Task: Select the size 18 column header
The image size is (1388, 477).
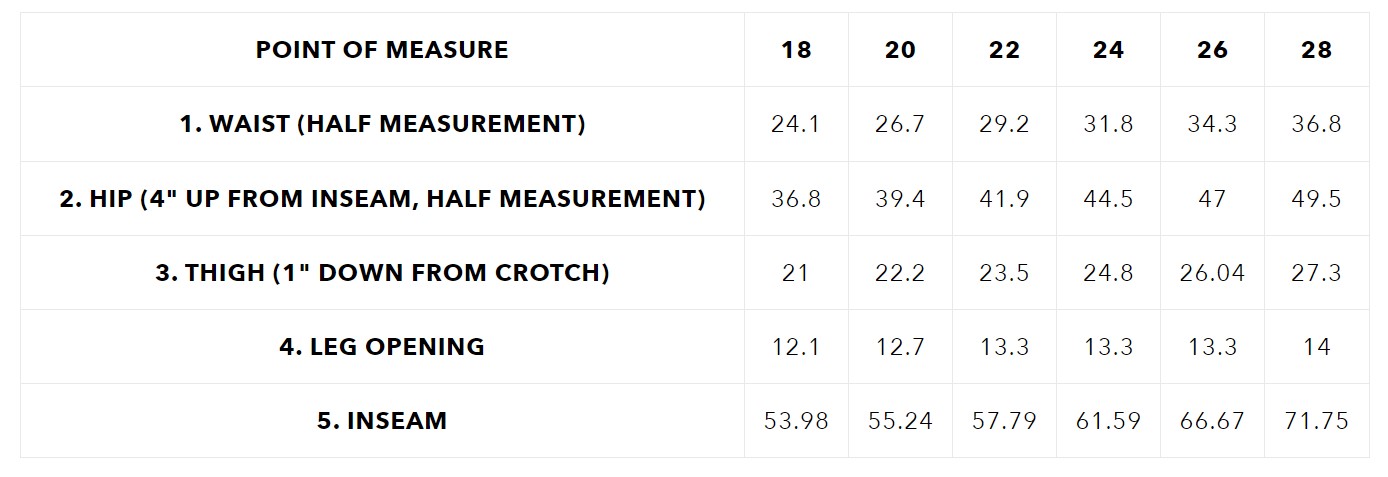Action: coord(796,50)
